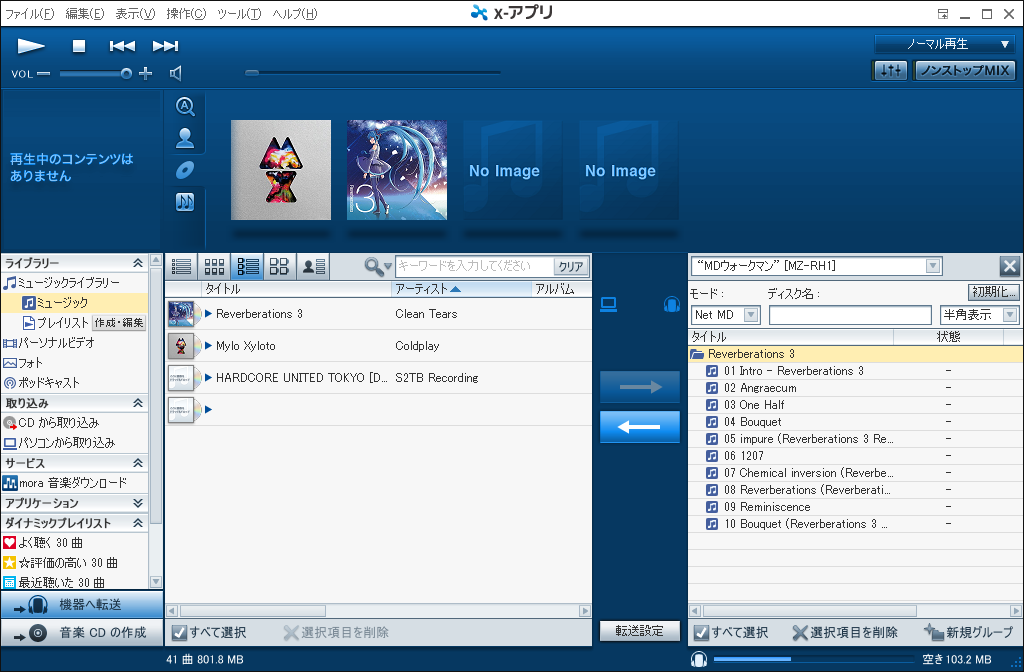Viewport: 1024px width, 672px height.
Task: Collapse the ライブラリー section
Action: point(138,263)
